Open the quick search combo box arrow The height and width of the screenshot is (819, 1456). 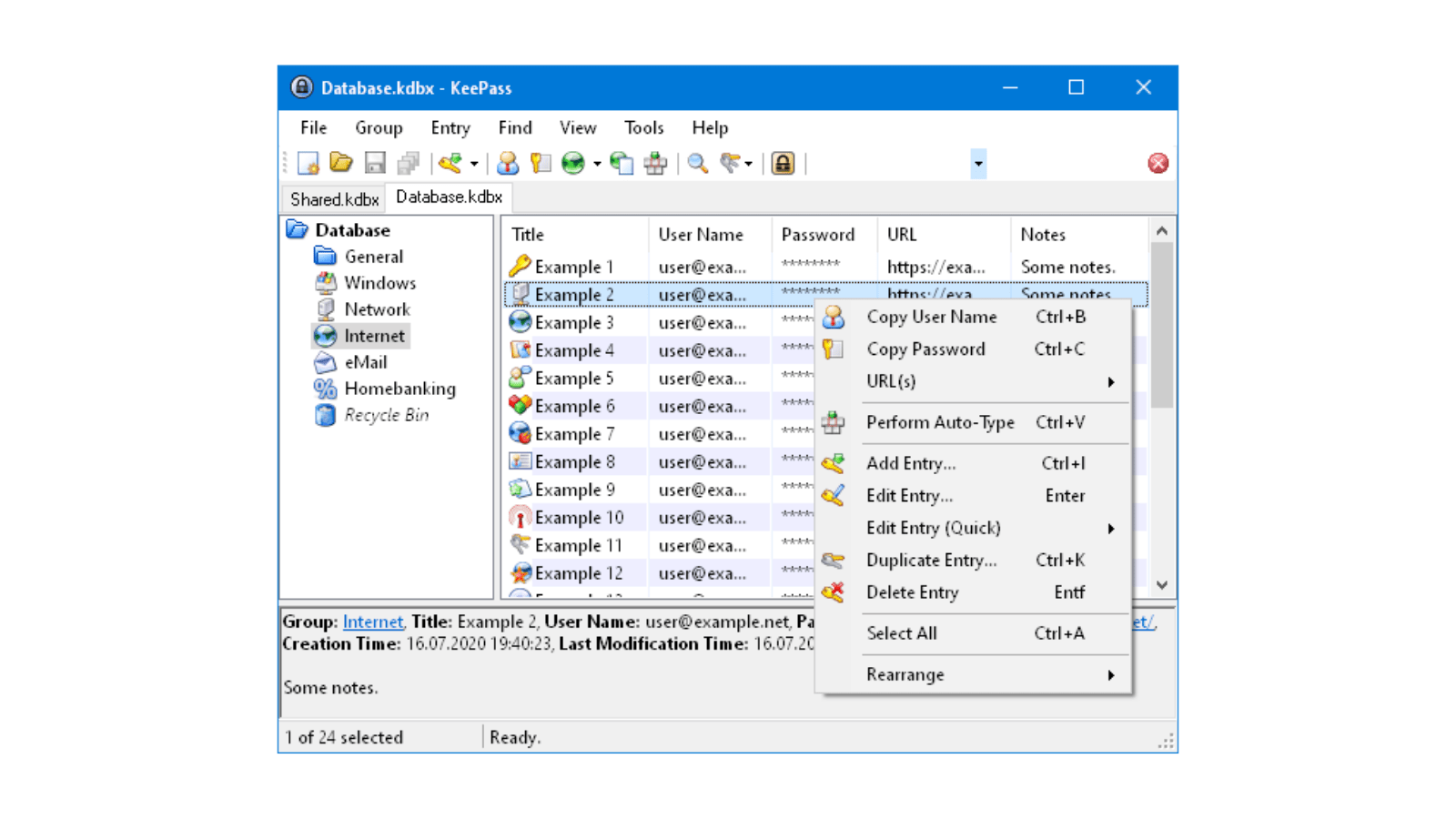point(978,164)
